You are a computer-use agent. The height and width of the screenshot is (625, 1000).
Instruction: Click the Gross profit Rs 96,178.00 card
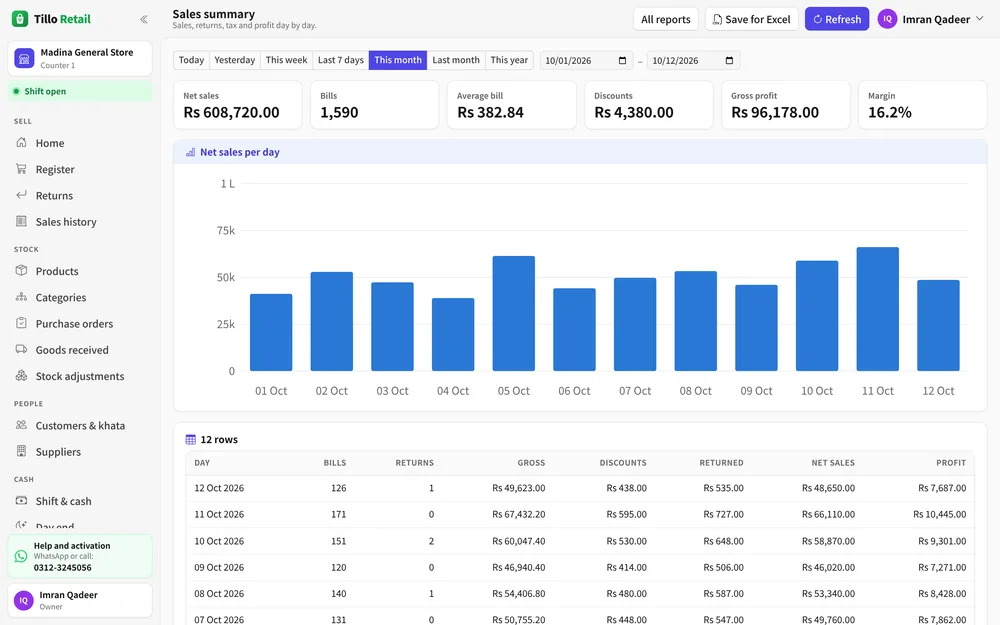(x=786, y=105)
